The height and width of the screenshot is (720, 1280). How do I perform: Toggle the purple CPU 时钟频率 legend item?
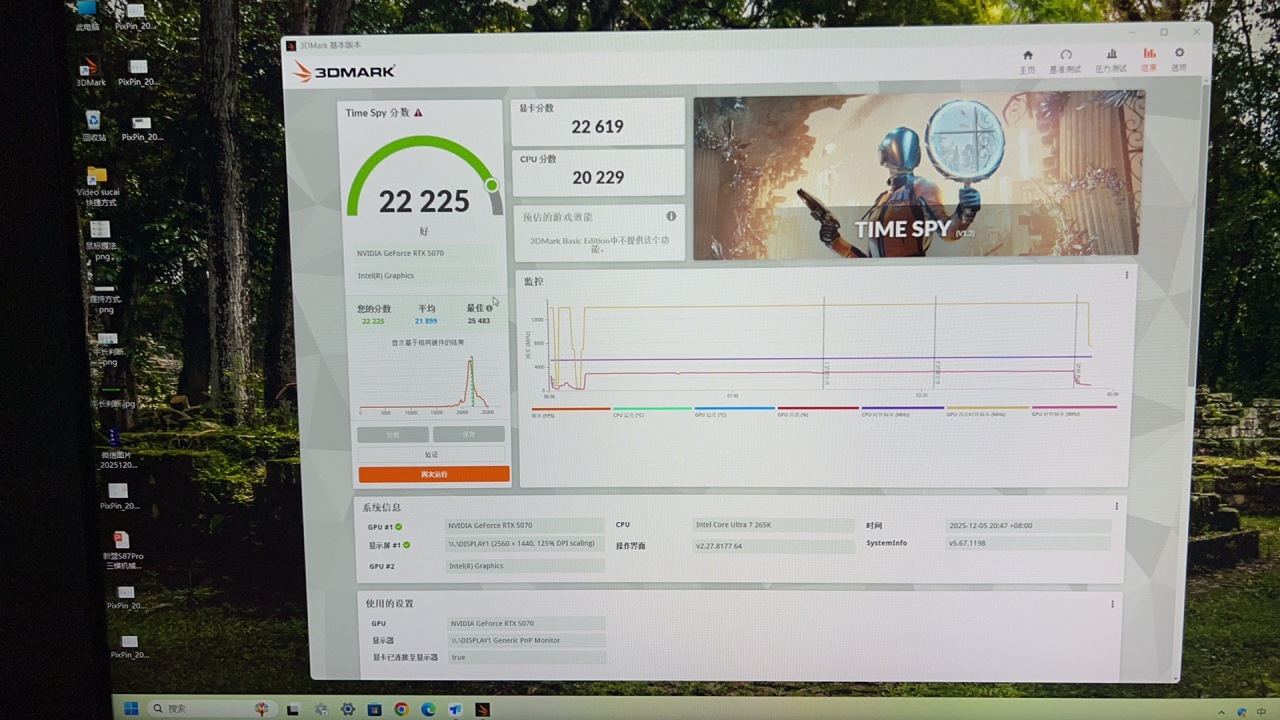point(901,411)
